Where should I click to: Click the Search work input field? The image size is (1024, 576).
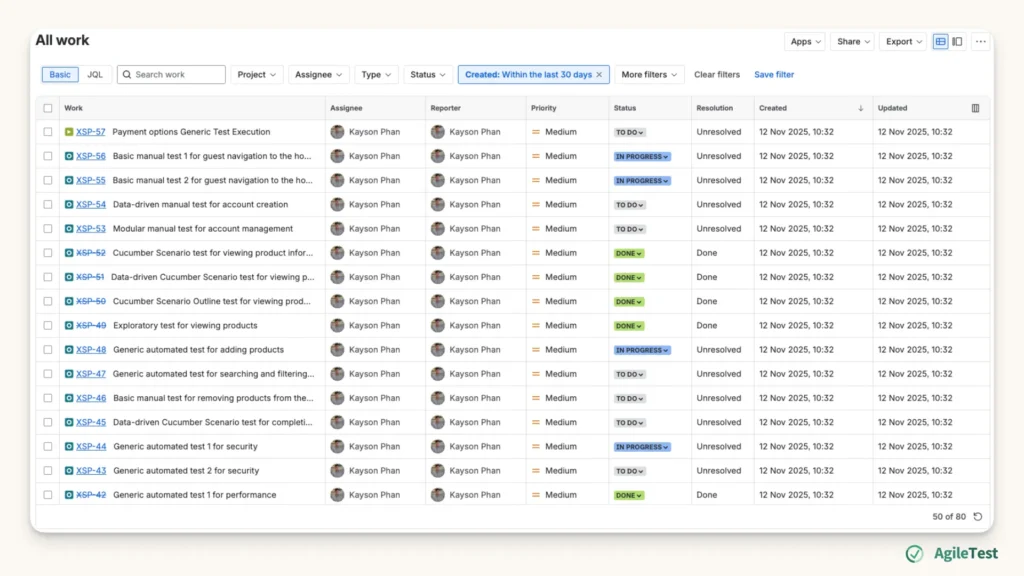coord(171,75)
